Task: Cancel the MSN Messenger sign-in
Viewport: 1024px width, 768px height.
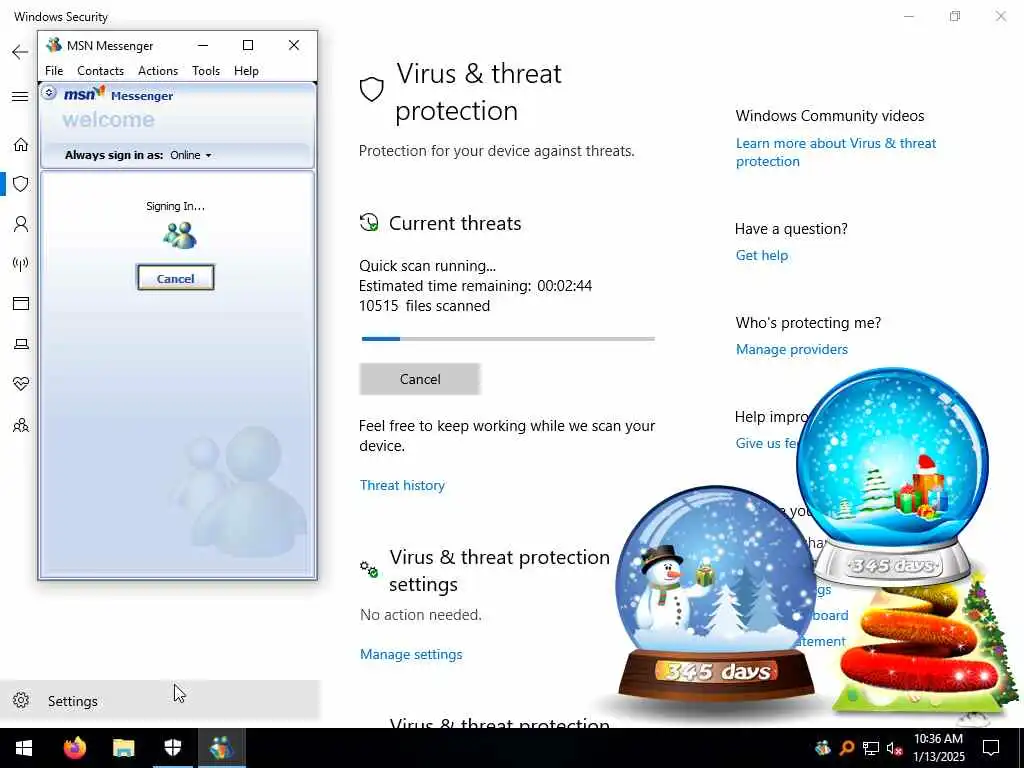Action: 176,278
